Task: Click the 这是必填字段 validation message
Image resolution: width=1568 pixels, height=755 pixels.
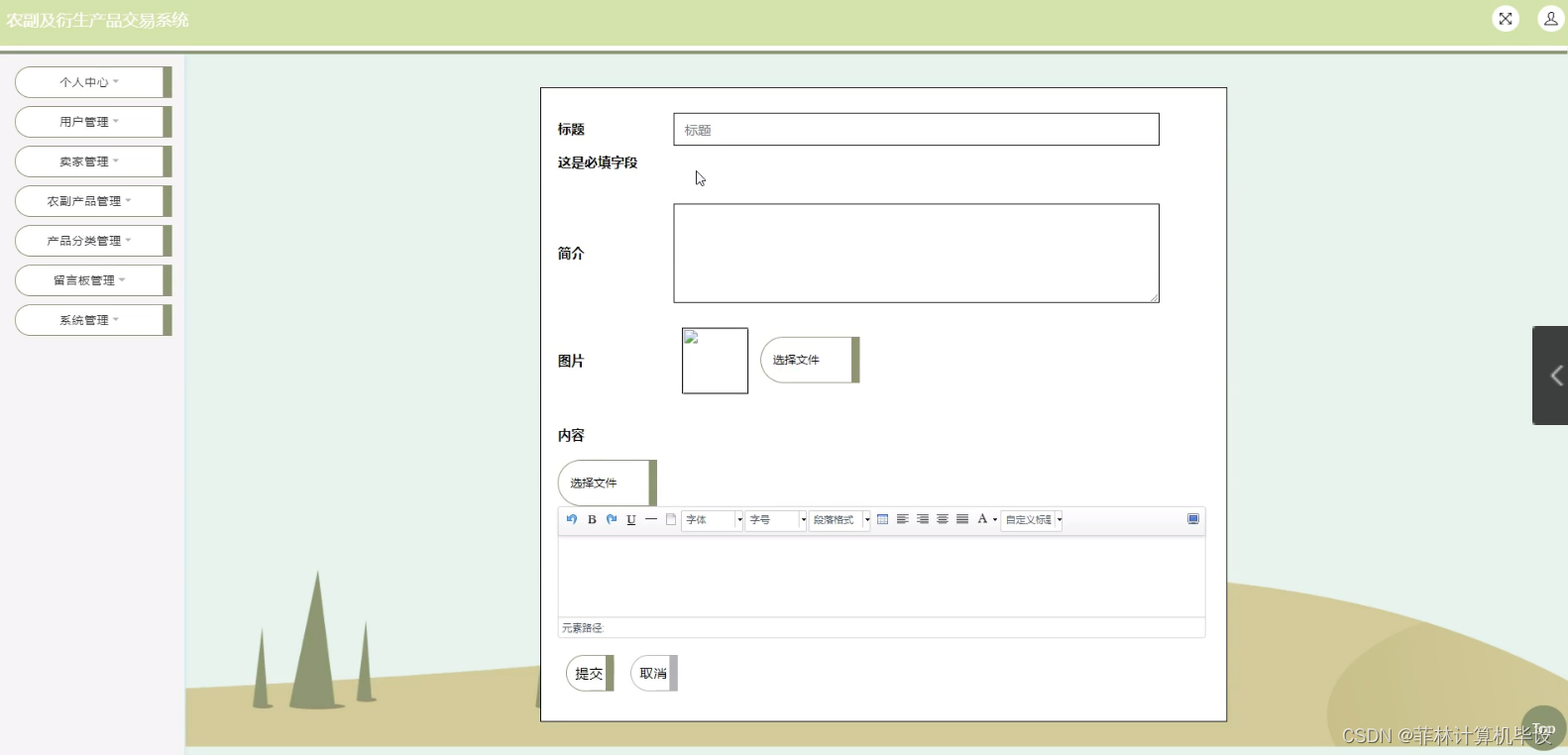Action: pos(598,162)
